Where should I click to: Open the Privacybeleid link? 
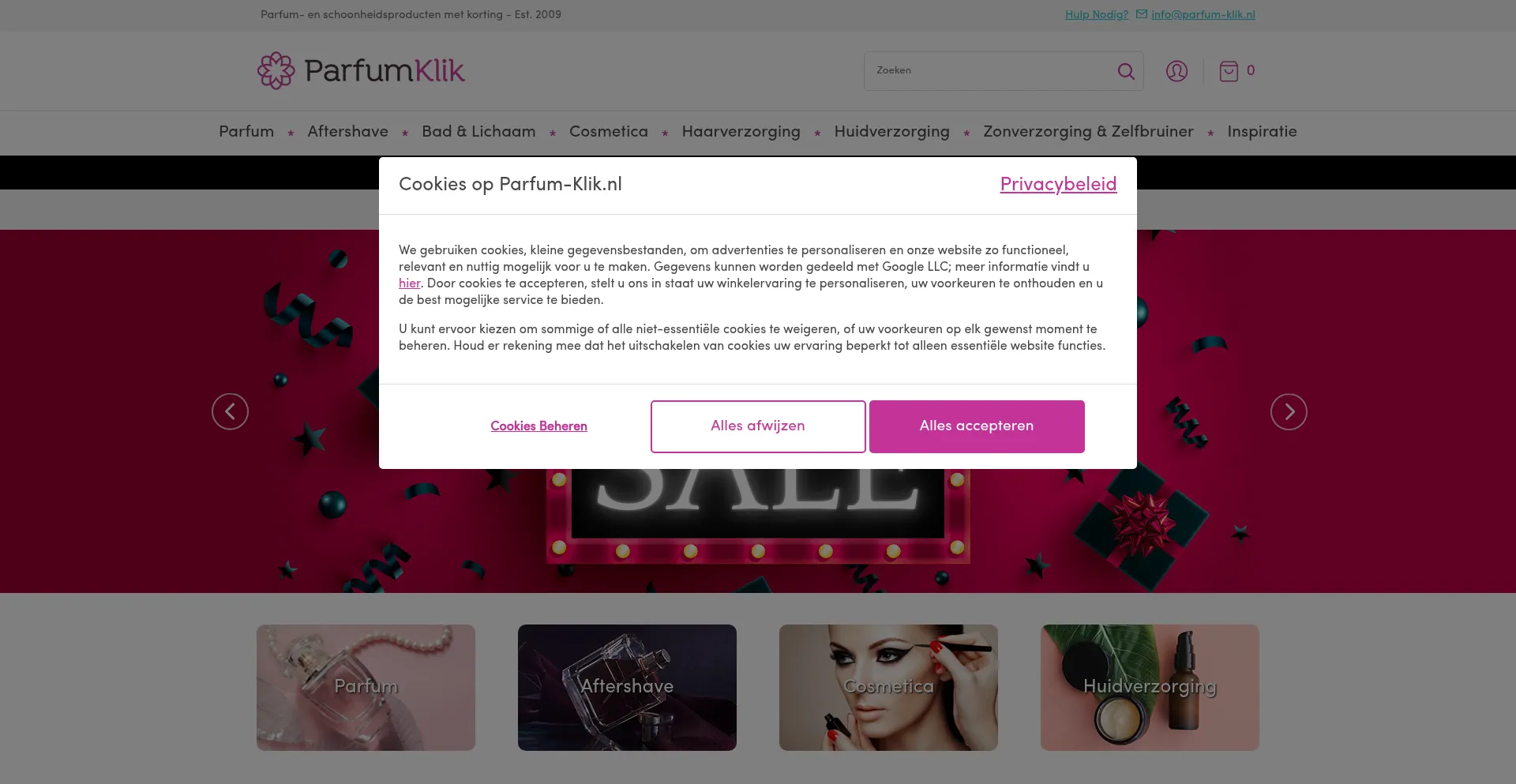(x=1058, y=185)
